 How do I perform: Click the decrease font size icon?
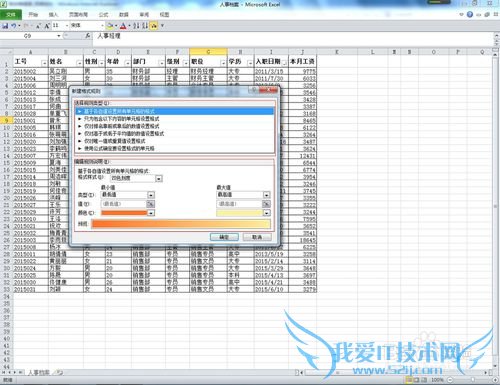[x=38, y=26]
